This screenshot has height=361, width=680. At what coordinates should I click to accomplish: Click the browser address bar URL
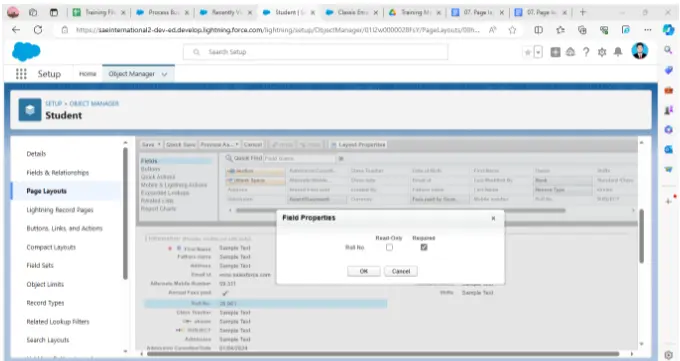click(278, 30)
